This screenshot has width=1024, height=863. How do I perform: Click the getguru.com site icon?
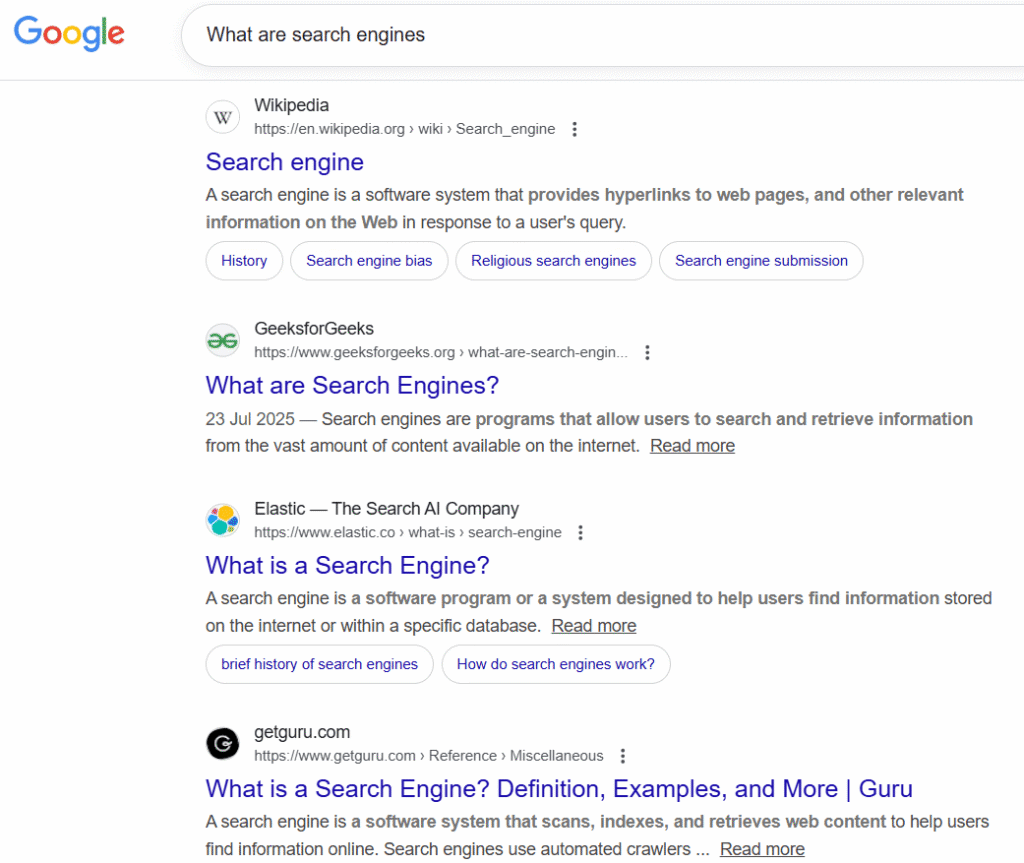pyautogui.click(x=222, y=743)
